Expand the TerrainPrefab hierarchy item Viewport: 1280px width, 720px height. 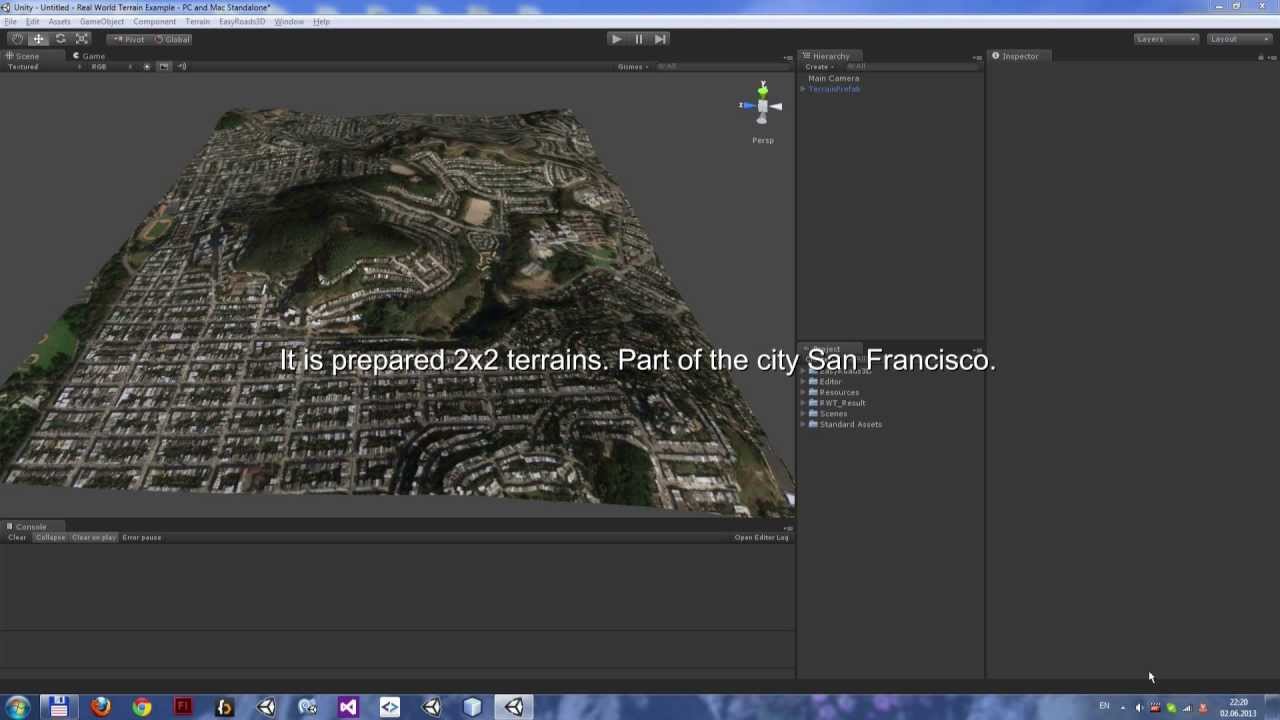coord(803,89)
